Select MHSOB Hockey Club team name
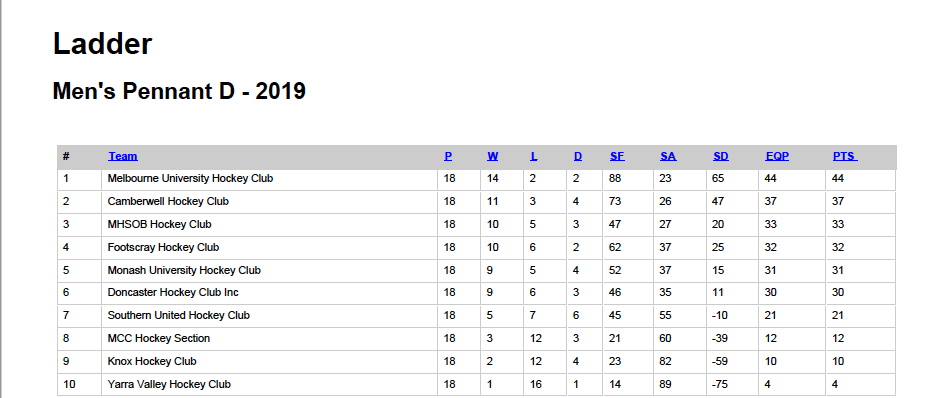This screenshot has height=398, width=950. [x=159, y=224]
